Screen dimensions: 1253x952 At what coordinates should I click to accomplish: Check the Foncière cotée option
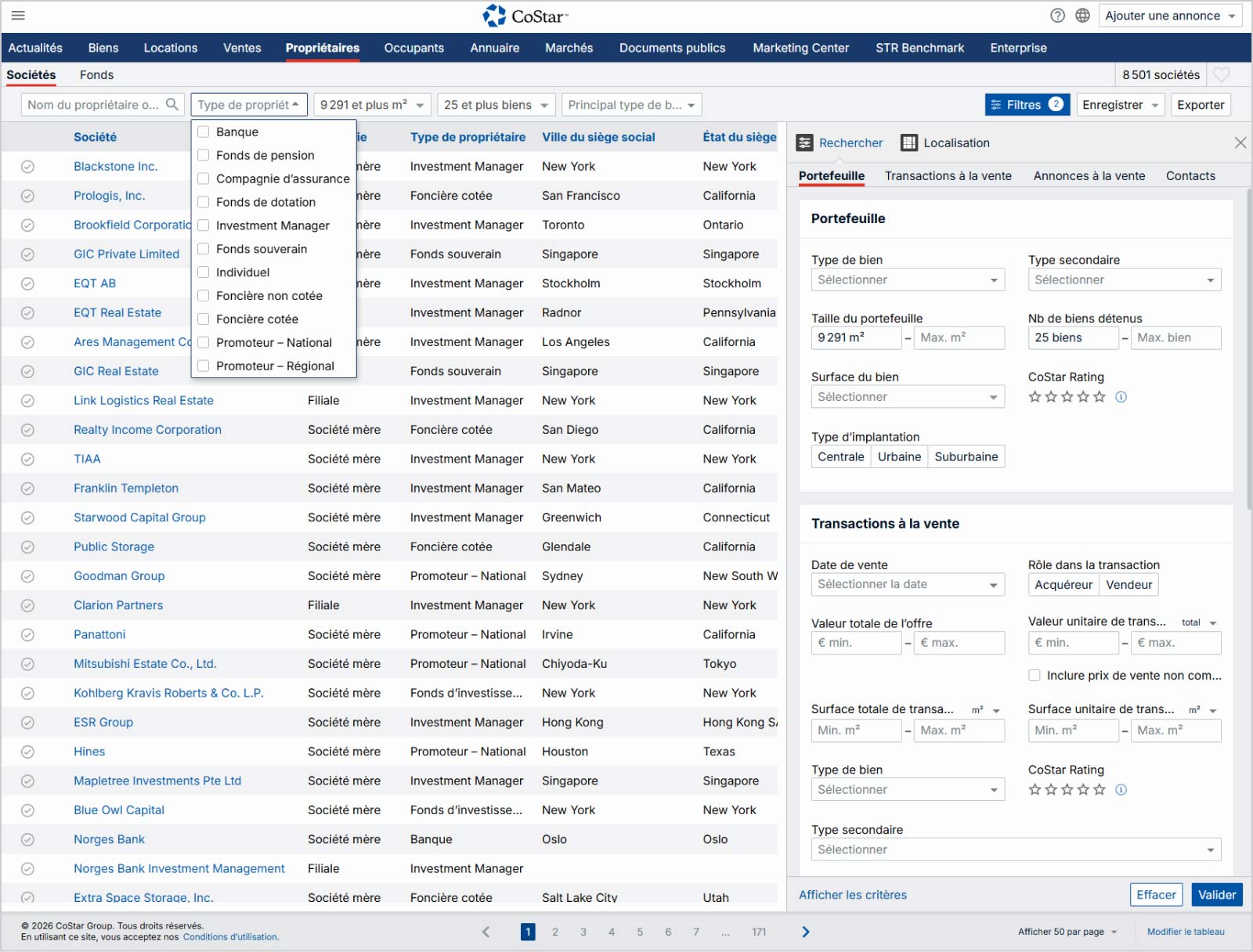204,319
